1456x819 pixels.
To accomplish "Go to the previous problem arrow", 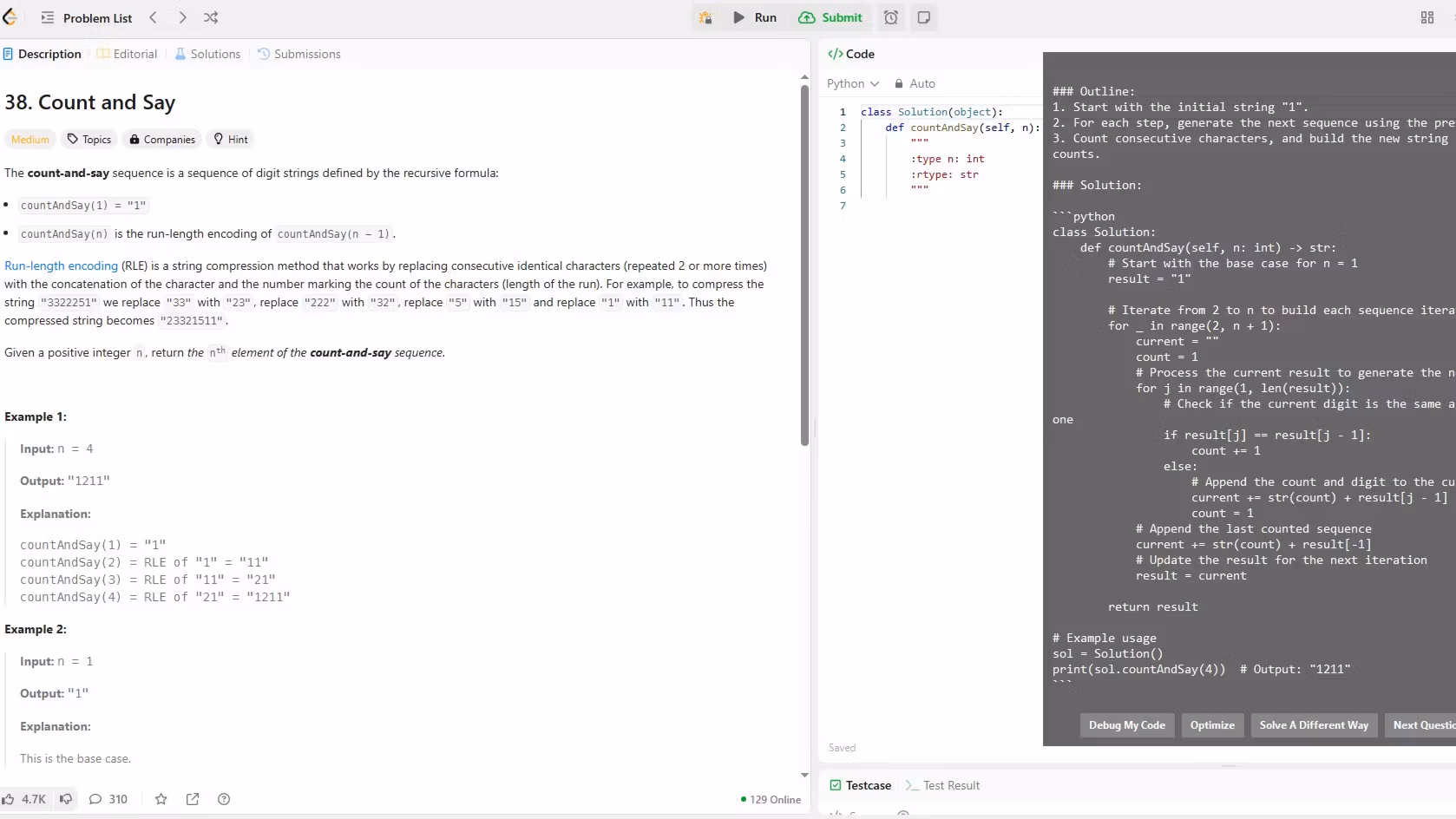I will (154, 17).
